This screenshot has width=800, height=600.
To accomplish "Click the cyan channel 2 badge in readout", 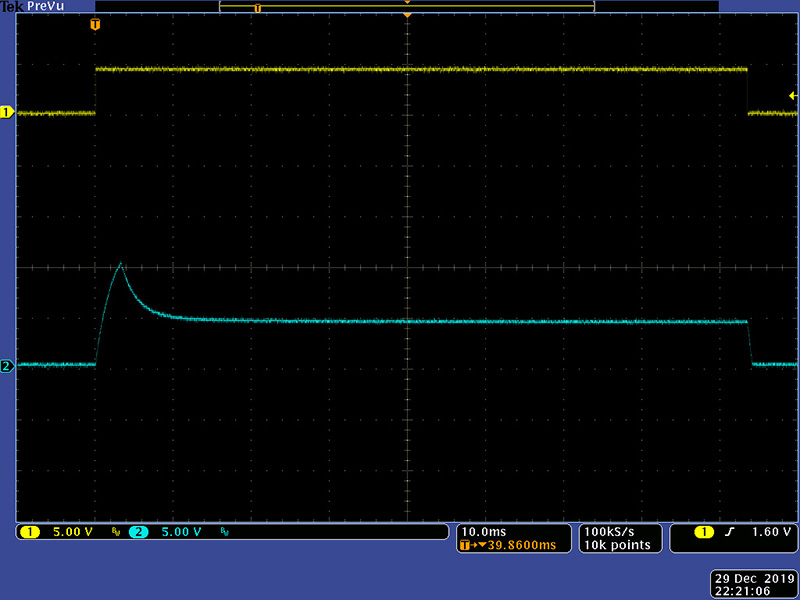I will (138, 532).
